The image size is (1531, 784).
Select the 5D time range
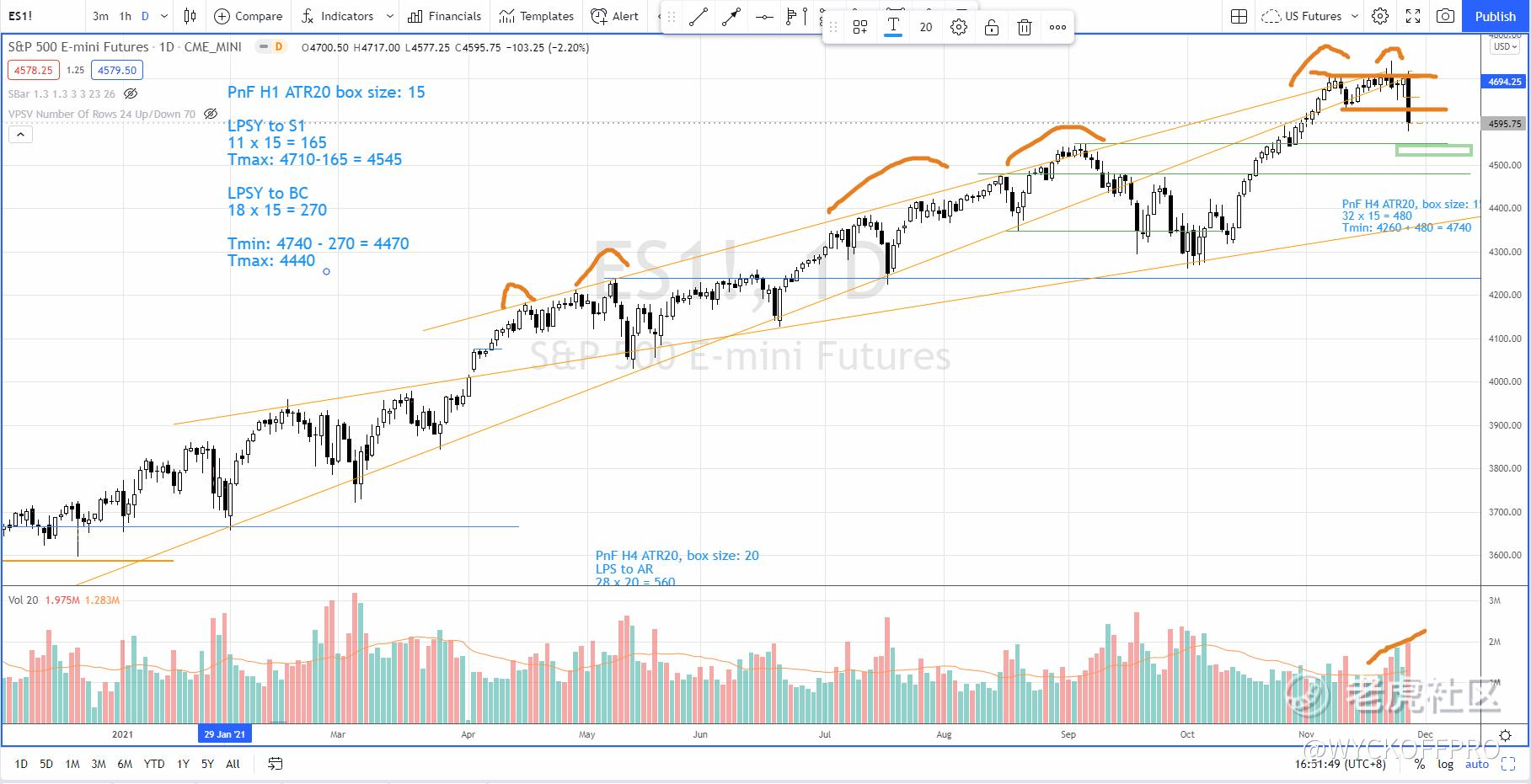pos(46,764)
